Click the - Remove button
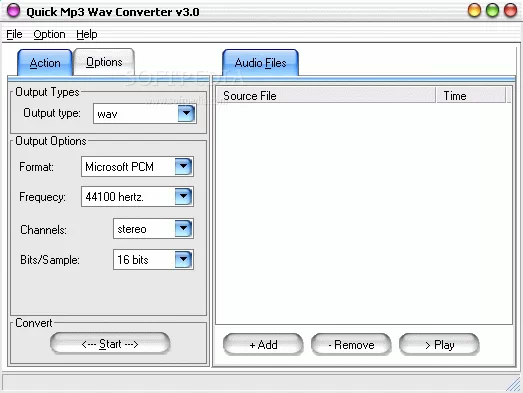523x393 pixels. (x=351, y=345)
